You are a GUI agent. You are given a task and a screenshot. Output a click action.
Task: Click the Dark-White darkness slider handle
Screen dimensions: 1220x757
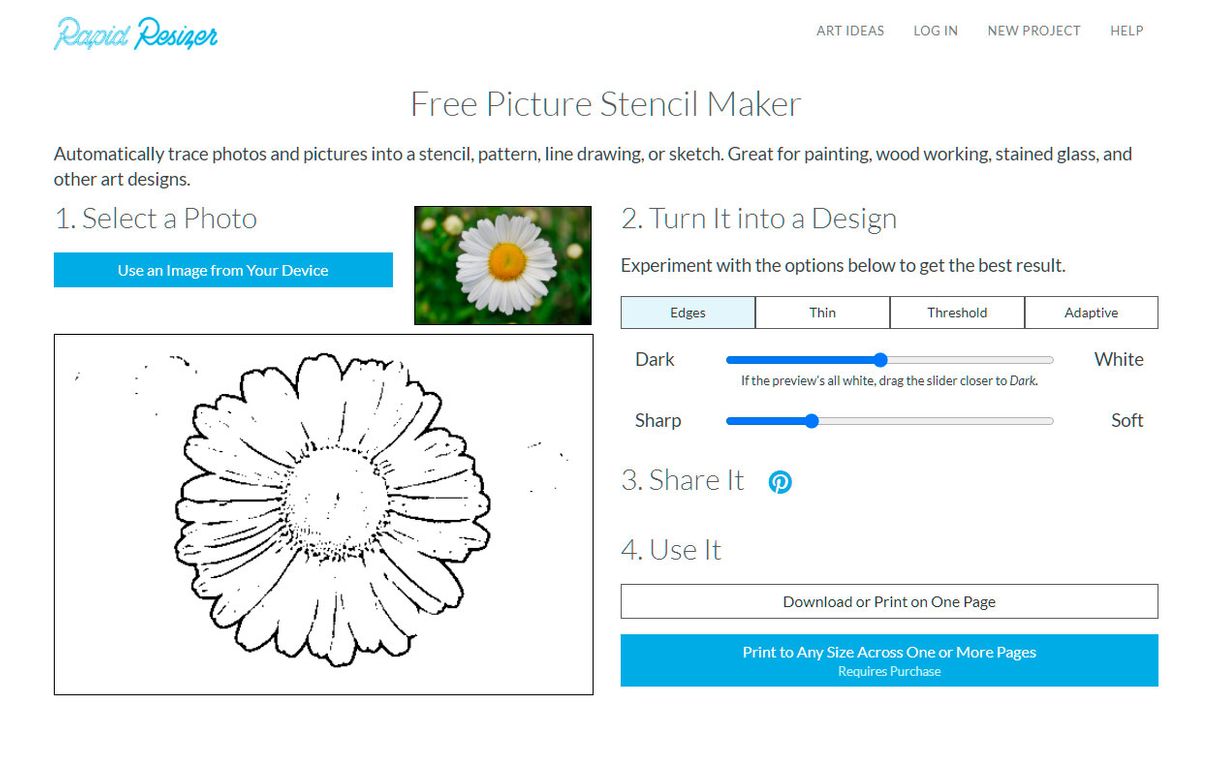click(x=879, y=360)
